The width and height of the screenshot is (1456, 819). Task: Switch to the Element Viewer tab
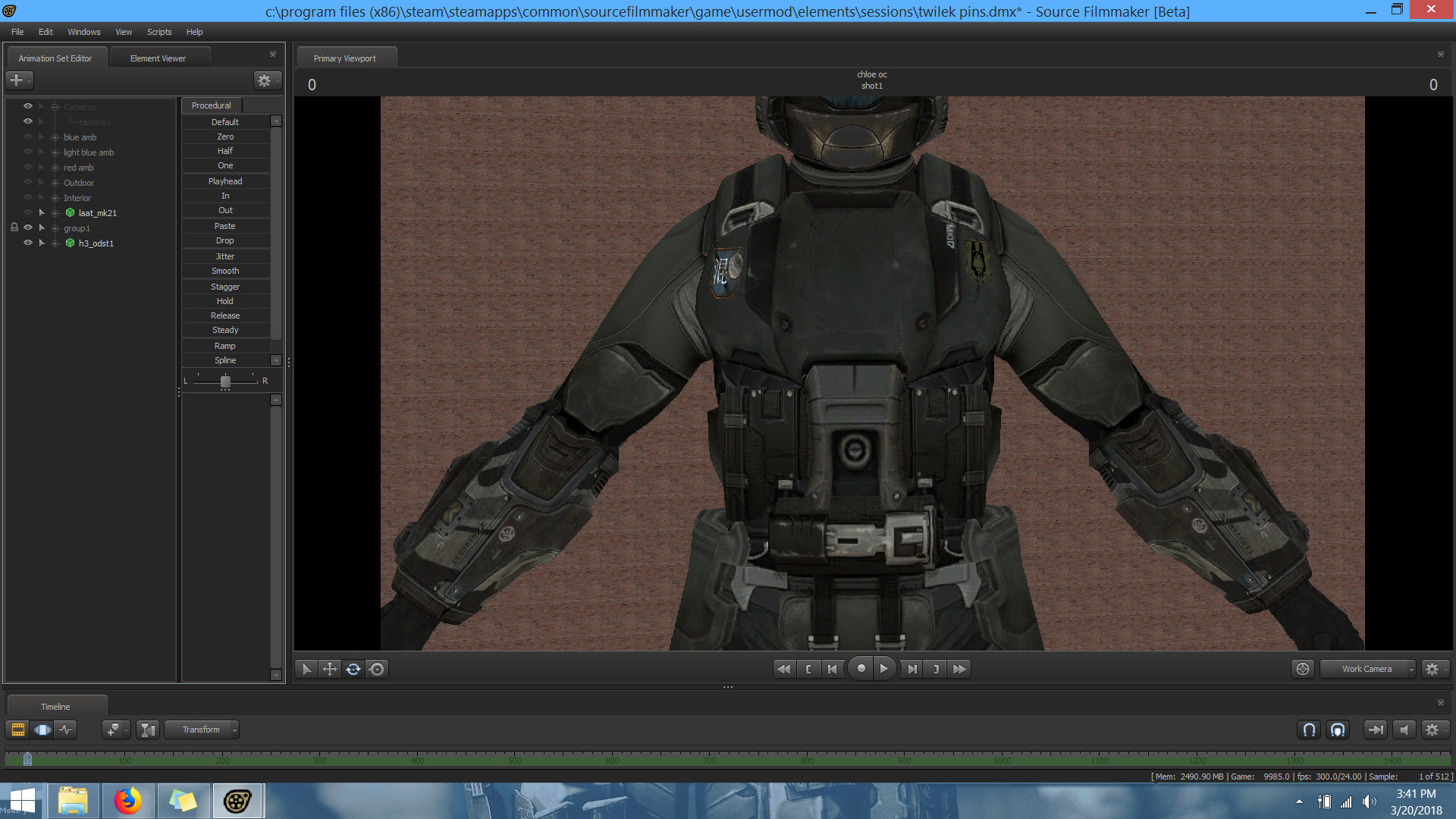158,58
